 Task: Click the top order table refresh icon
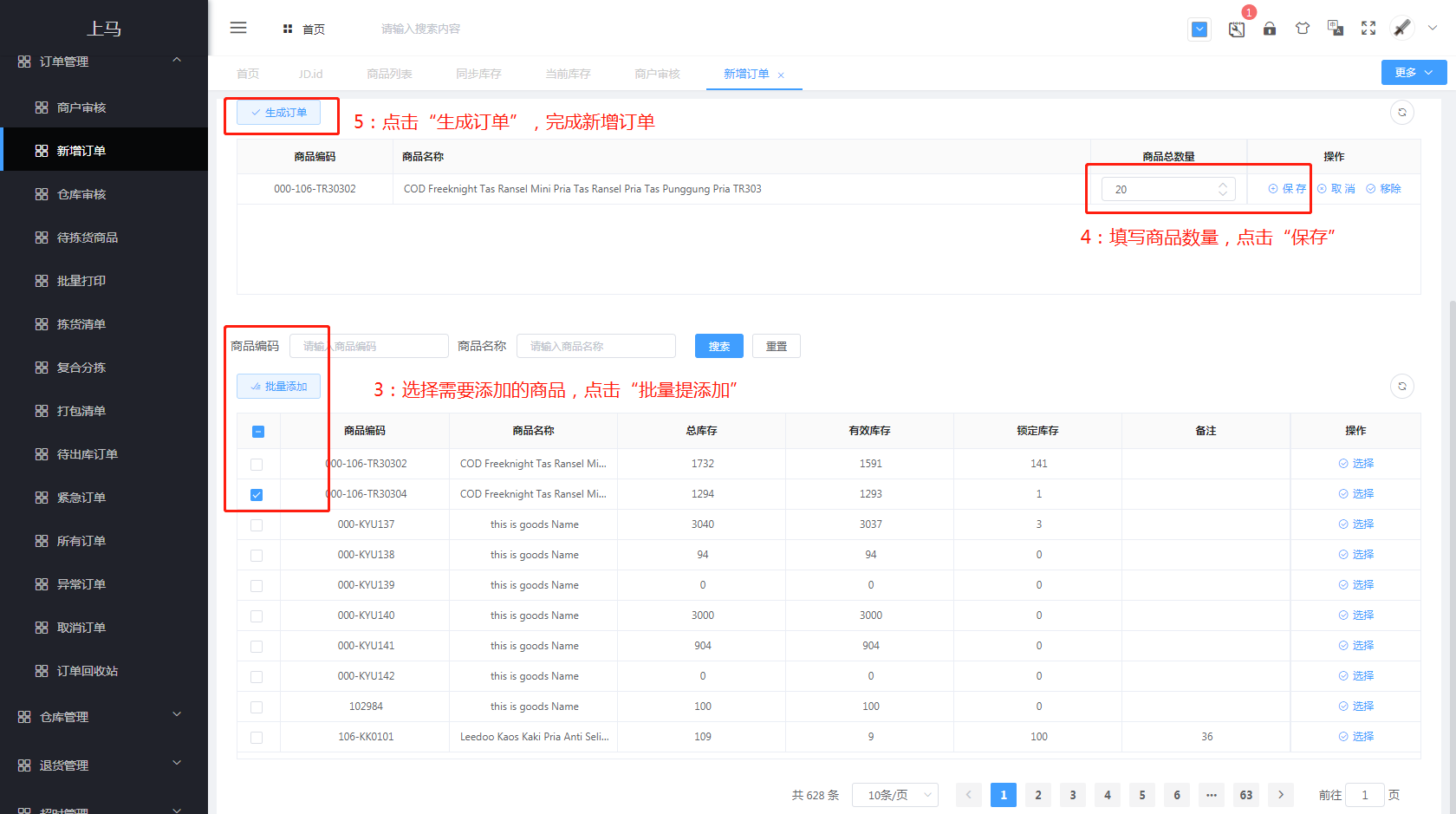click(x=1402, y=113)
